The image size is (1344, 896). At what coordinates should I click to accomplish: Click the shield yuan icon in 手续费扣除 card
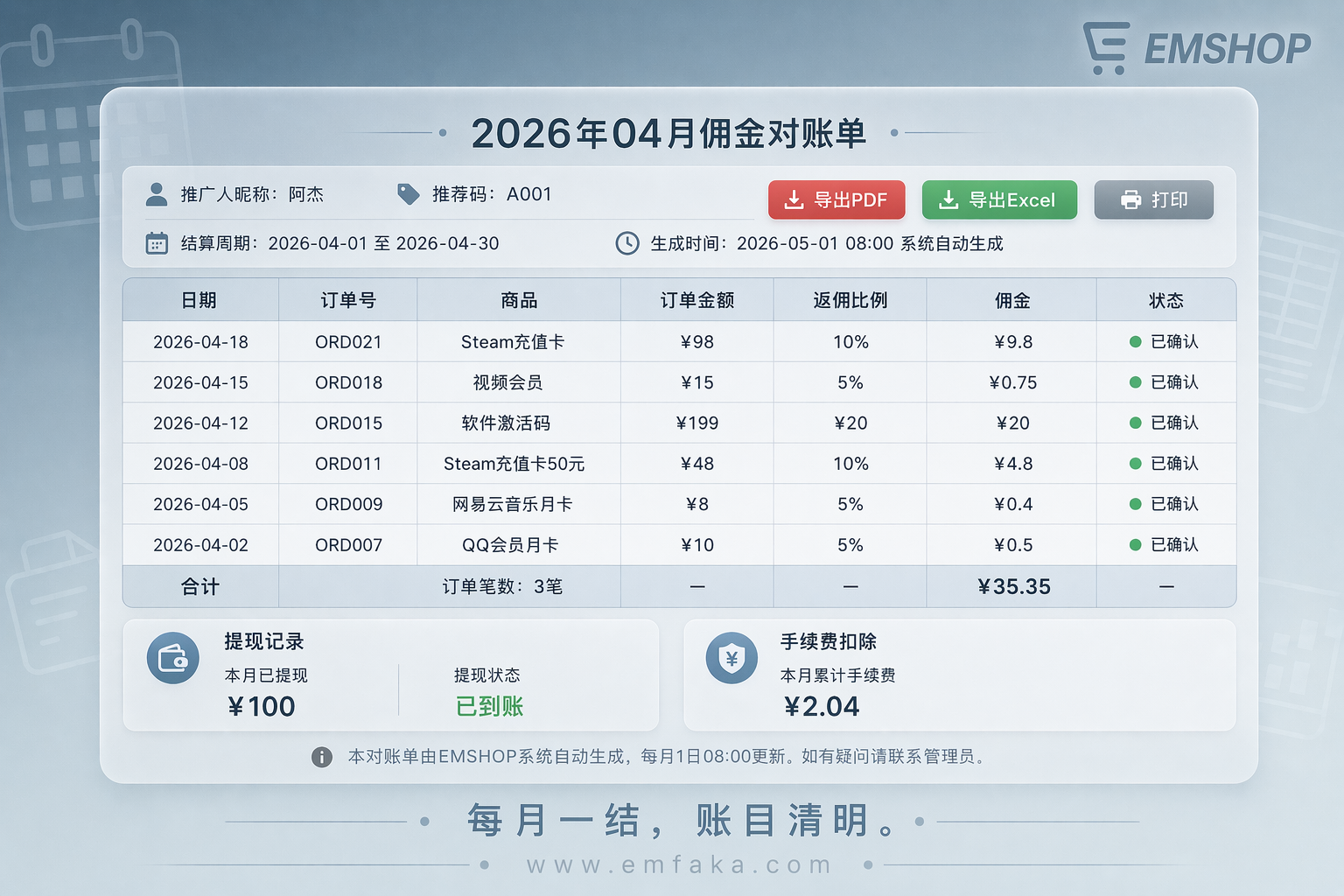pyautogui.click(x=732, y=658)
